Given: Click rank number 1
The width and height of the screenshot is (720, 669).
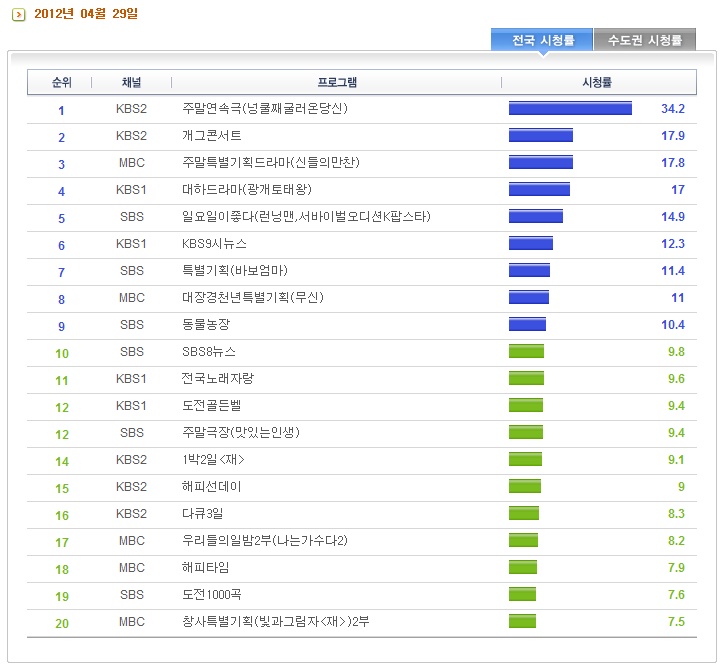Looking at the screenshot, I should pos(61,111).
